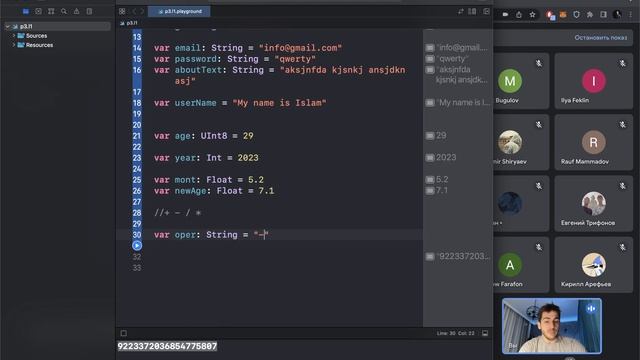Image resolution: width=640 pixels, height=360 pixels.
Task: Expand the Sources folder
Action: pos(13,36)
